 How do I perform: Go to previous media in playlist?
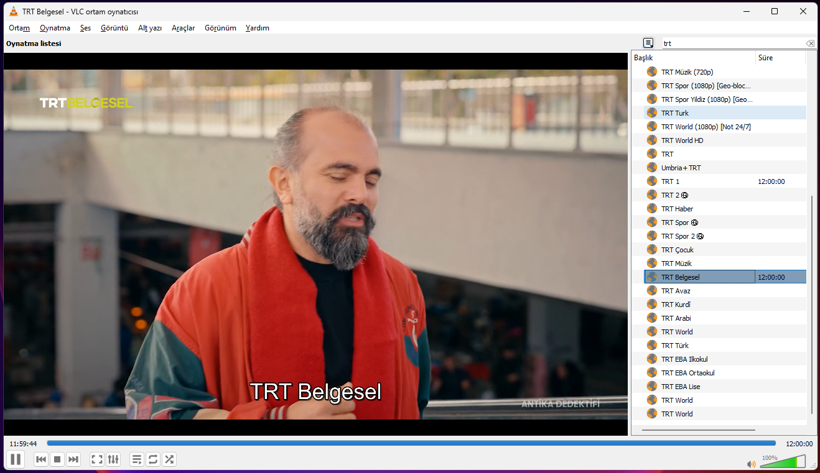tap(41, 459)
